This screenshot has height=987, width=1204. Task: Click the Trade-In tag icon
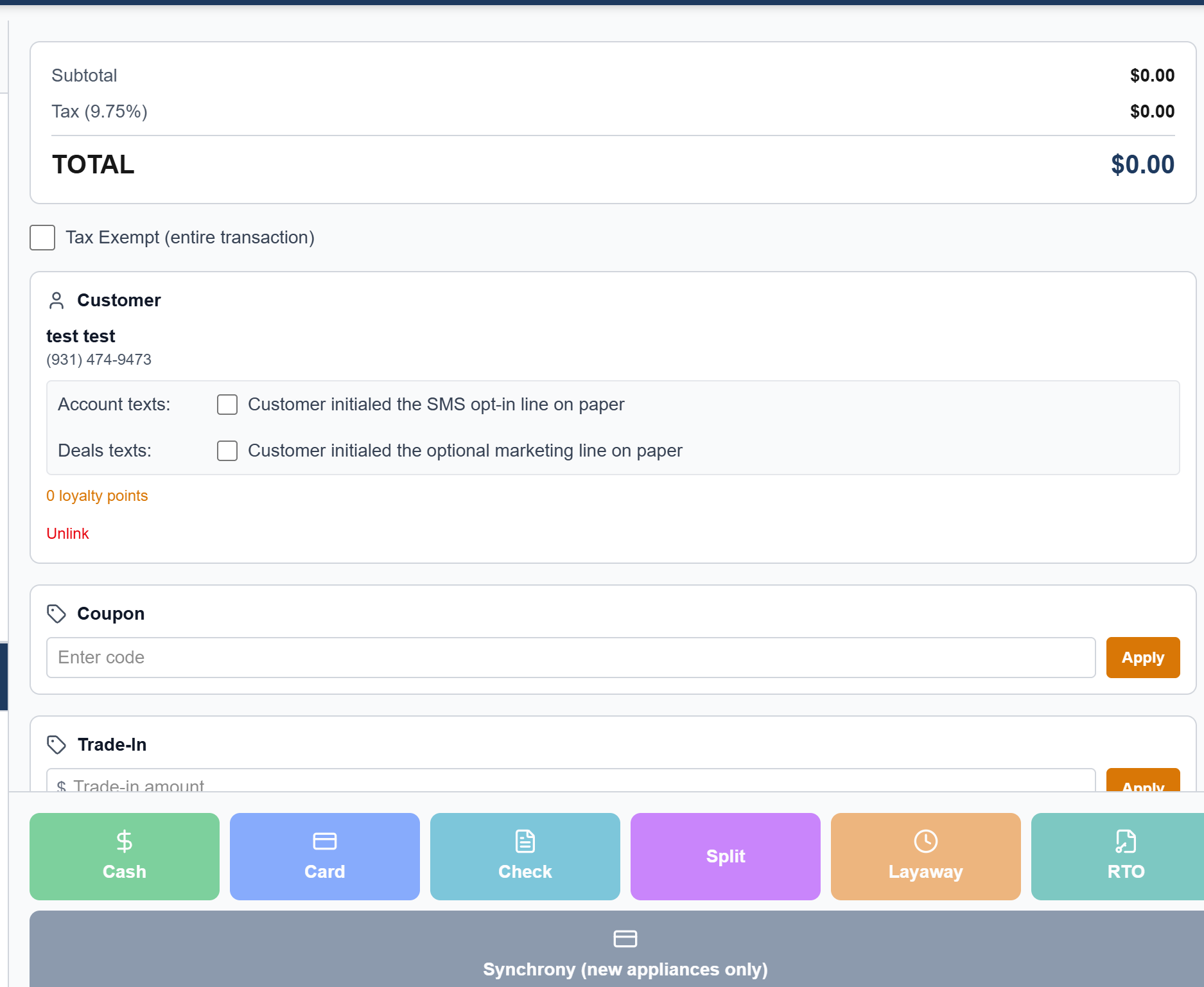[x=57, y=745]
